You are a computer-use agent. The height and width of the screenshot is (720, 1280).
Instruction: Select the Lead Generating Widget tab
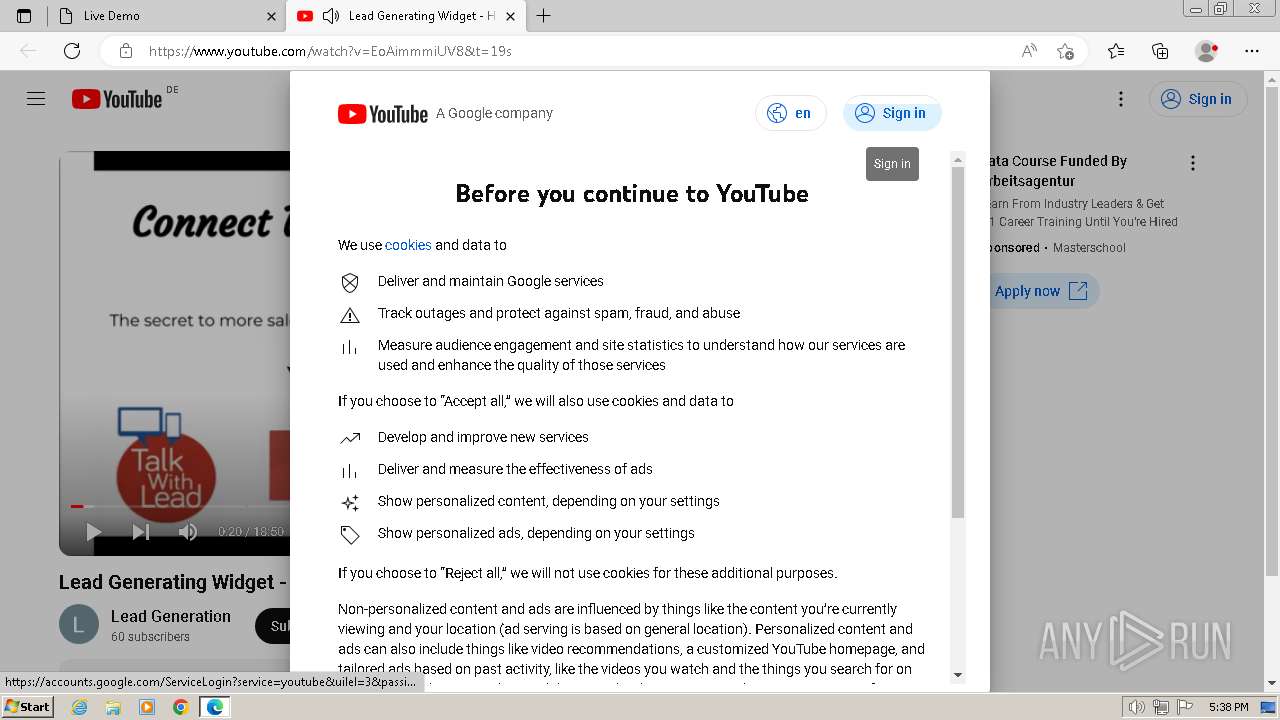pos(406,16)
